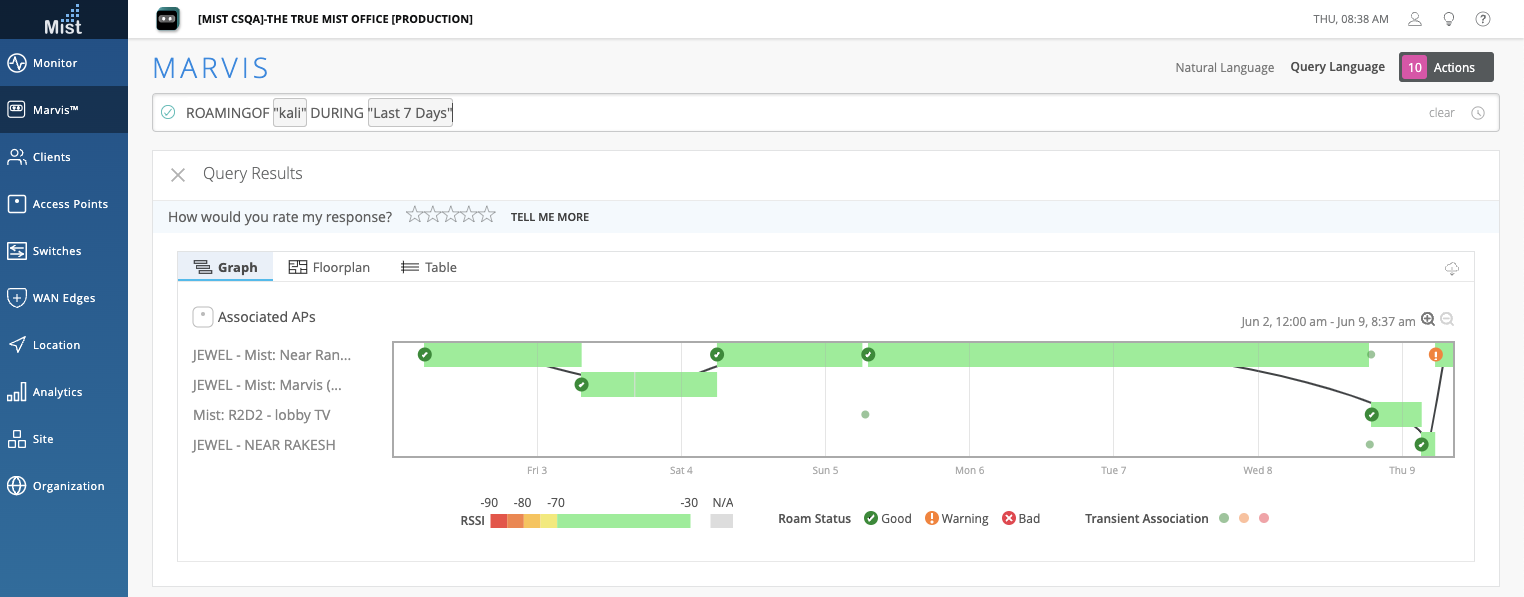Open the Analytics section

[56, 392]
